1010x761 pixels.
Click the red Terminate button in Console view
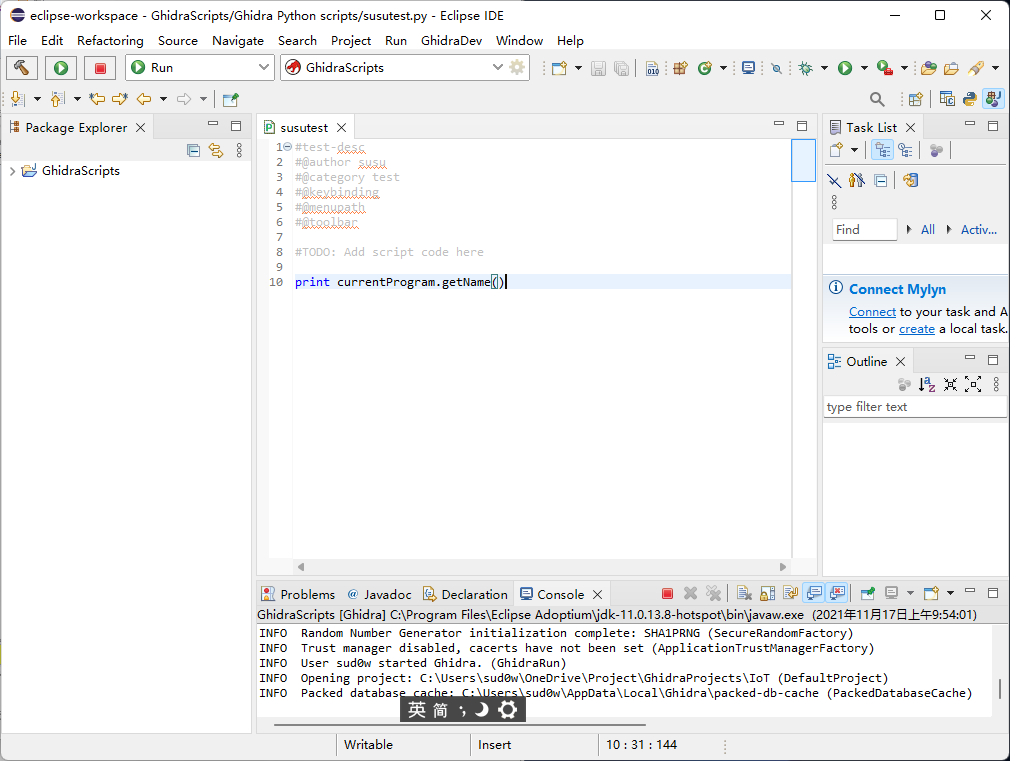point(666,592)
